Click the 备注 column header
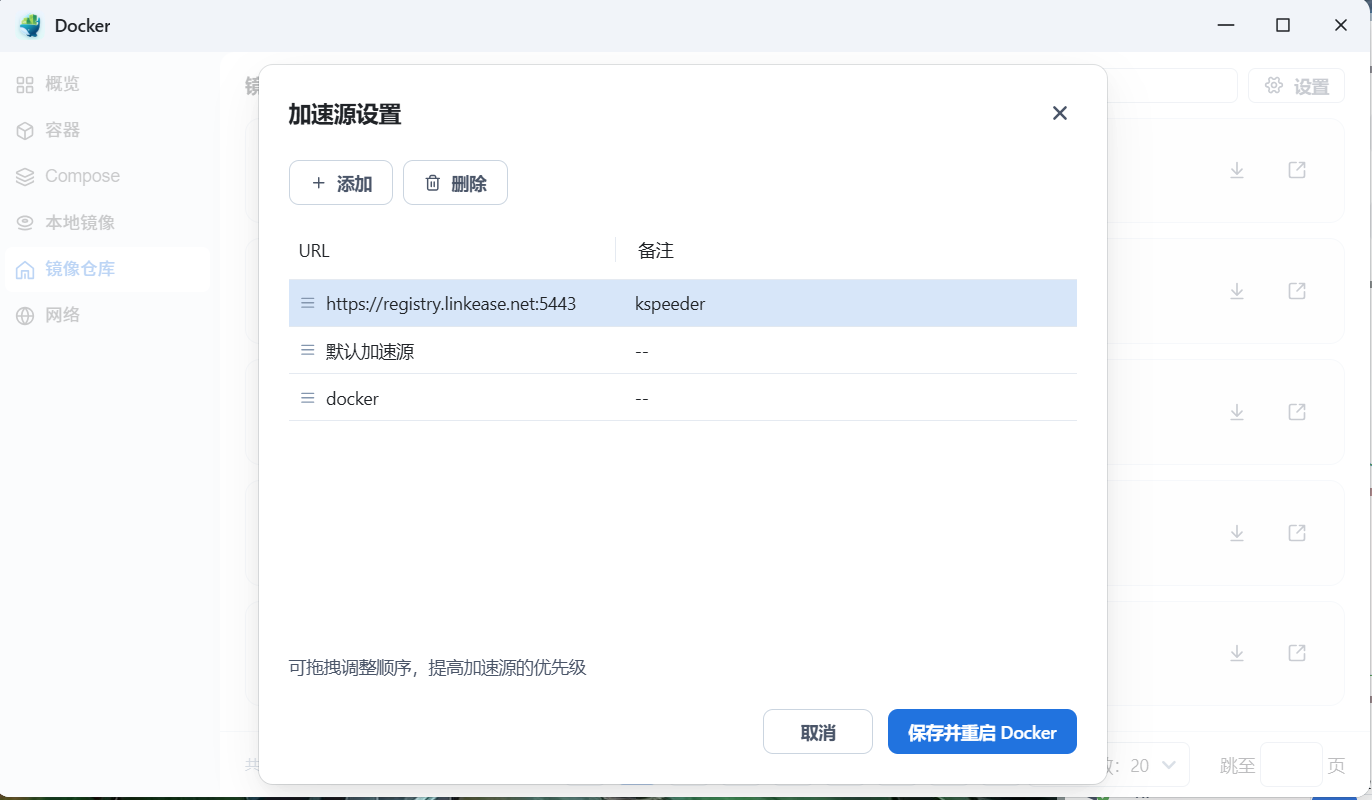 pos(656,250)
